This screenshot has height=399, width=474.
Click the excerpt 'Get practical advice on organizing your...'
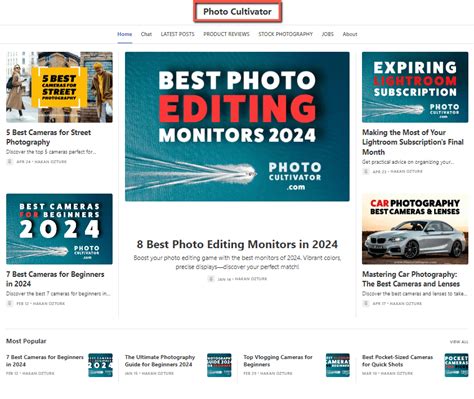coord(408,162)
